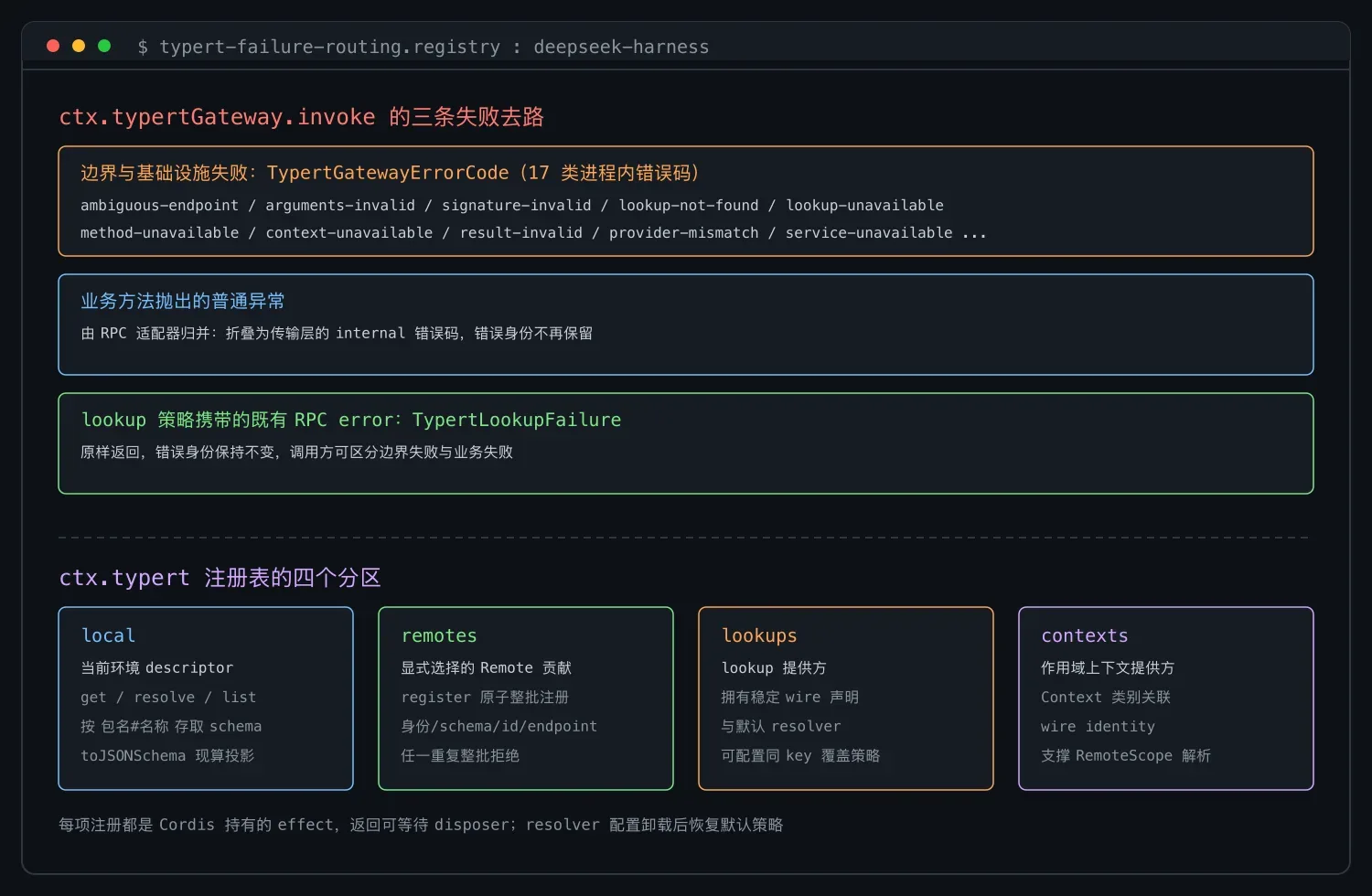Click '显式选择的 Remote 贡献' line

point(487,668)
